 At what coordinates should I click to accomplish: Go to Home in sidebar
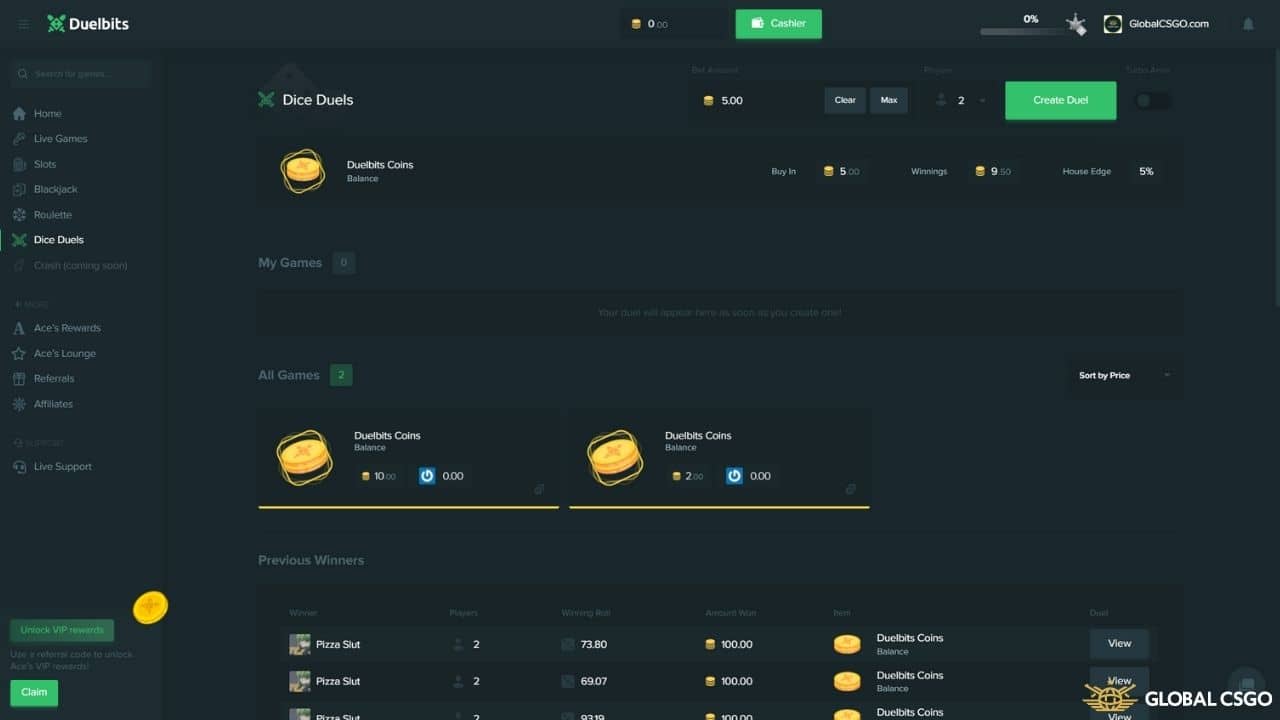point(47,114)
